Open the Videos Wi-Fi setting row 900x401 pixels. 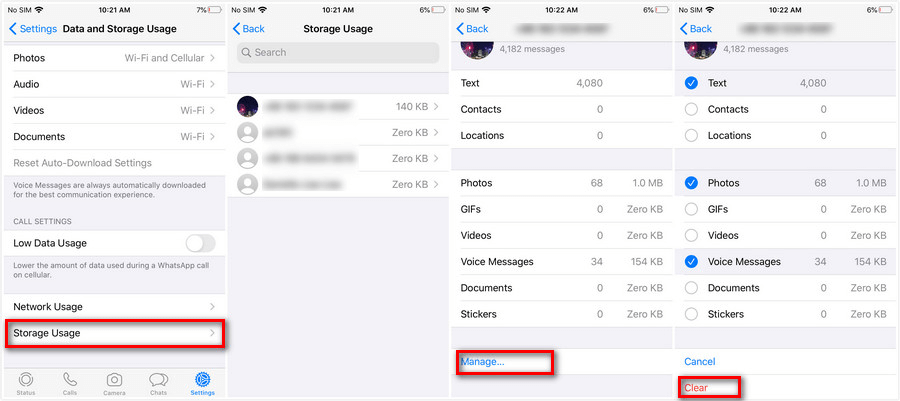pyautogui.click(x=114, y=111)
